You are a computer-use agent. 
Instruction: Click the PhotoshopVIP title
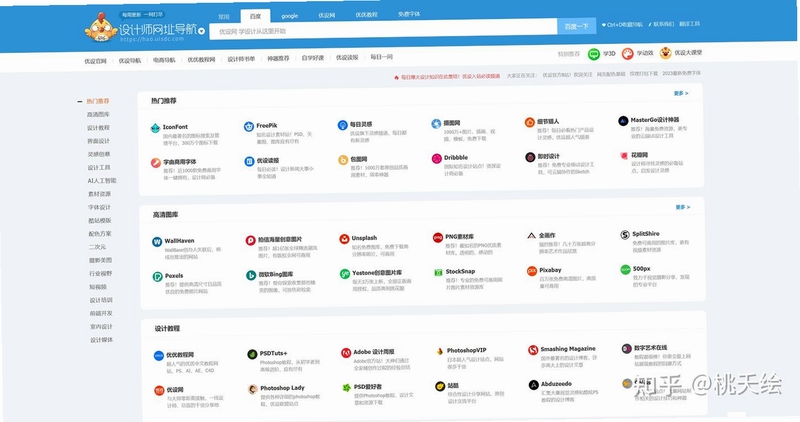(466, 351)
